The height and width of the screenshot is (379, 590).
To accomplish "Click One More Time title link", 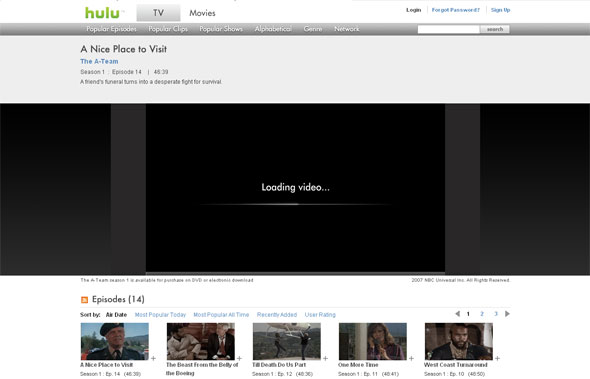I will (x=358, y=365).
